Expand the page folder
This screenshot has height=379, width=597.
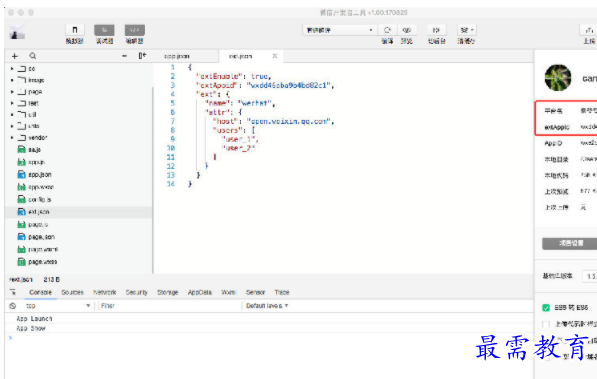[x=12, y=92]
